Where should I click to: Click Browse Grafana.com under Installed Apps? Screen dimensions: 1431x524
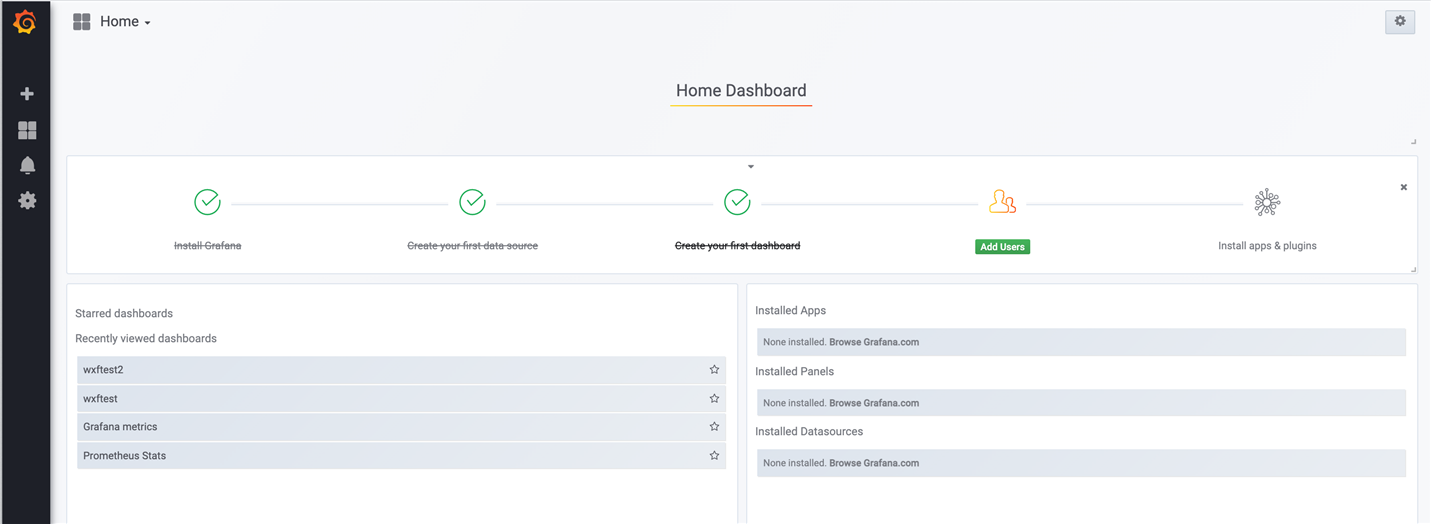pyautogui.click(x=874, y=342)
